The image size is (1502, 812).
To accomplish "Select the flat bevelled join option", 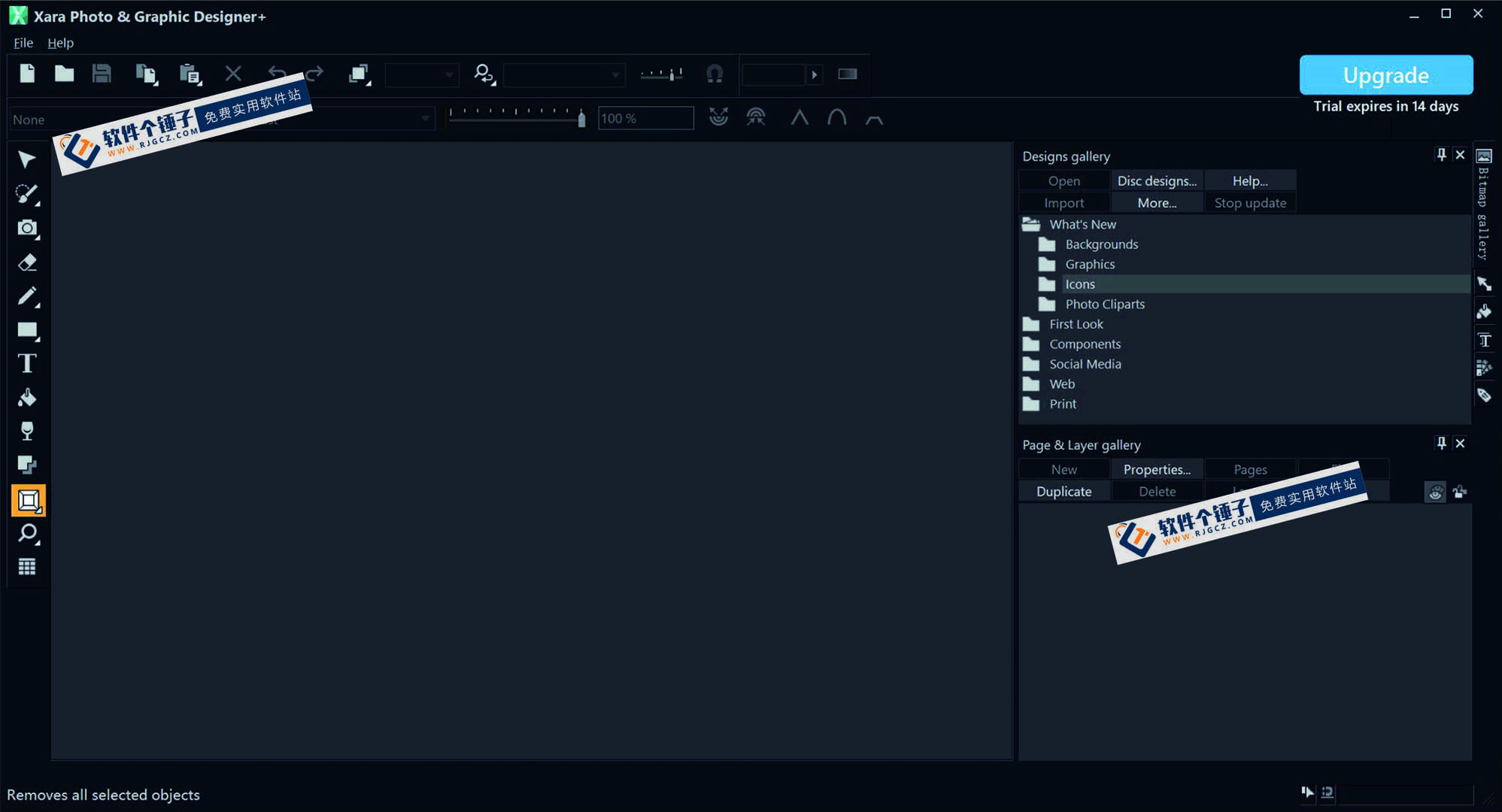I will coord(873,119).
